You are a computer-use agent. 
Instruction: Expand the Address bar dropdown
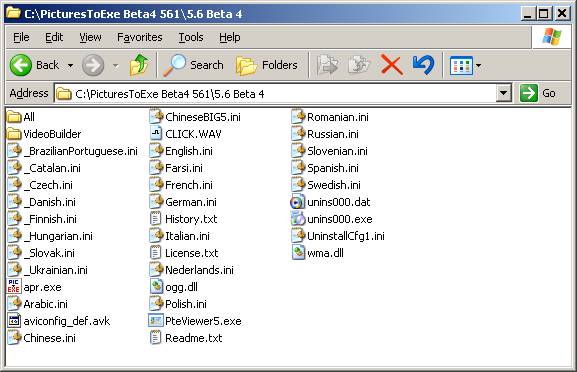(503, 93)
